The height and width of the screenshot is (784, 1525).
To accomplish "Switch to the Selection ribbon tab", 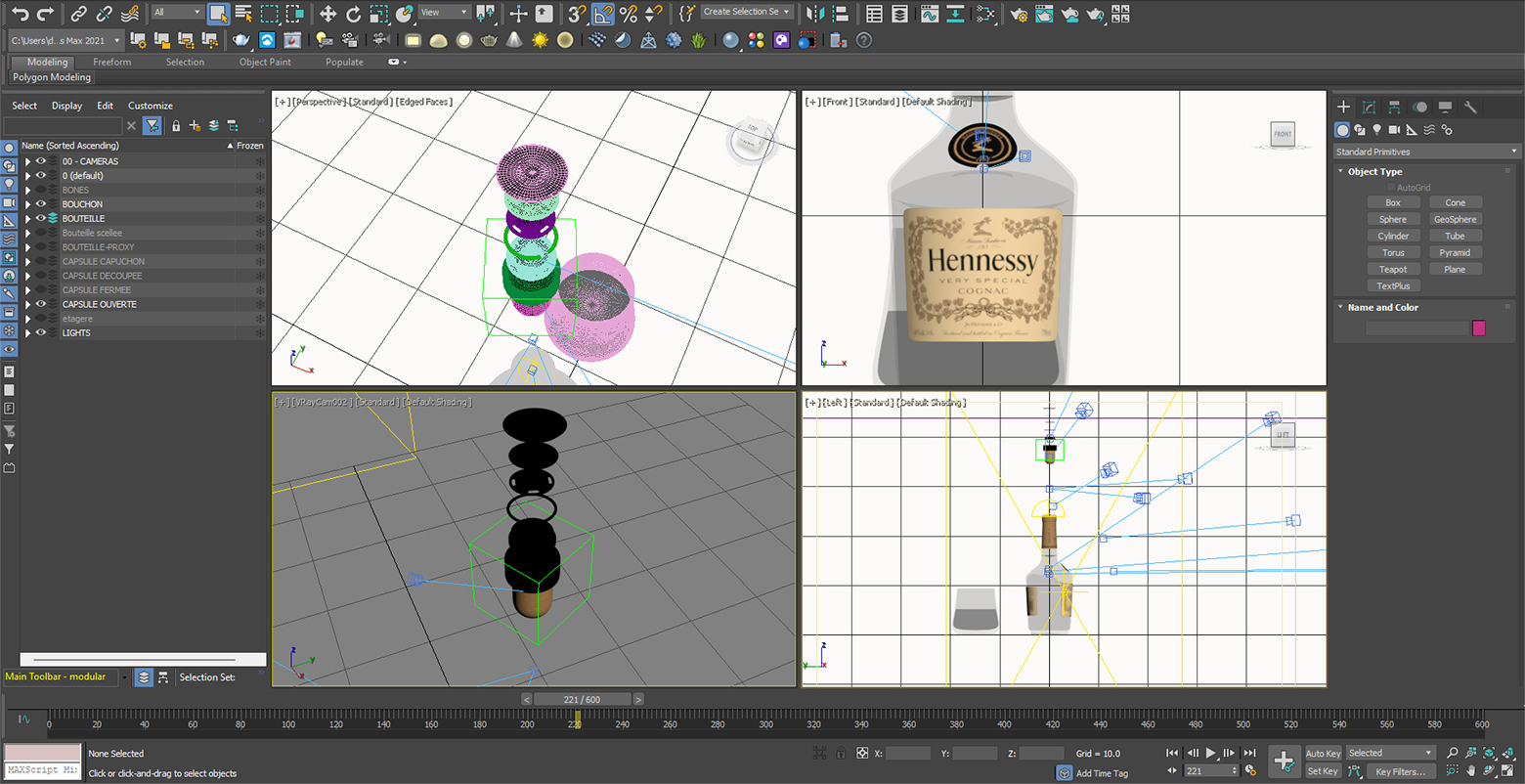I will coord(185,62).
